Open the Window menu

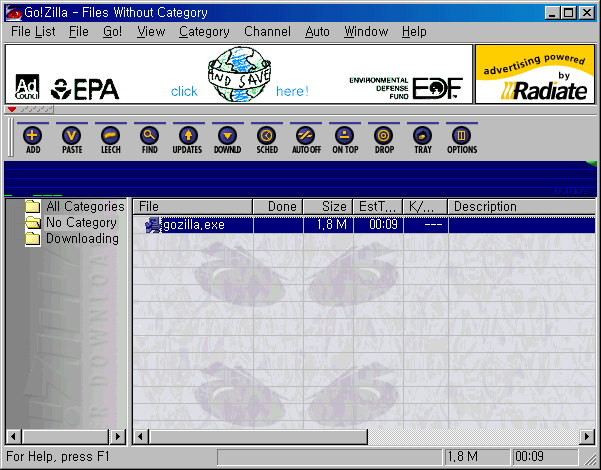click(x=366, y=31)
